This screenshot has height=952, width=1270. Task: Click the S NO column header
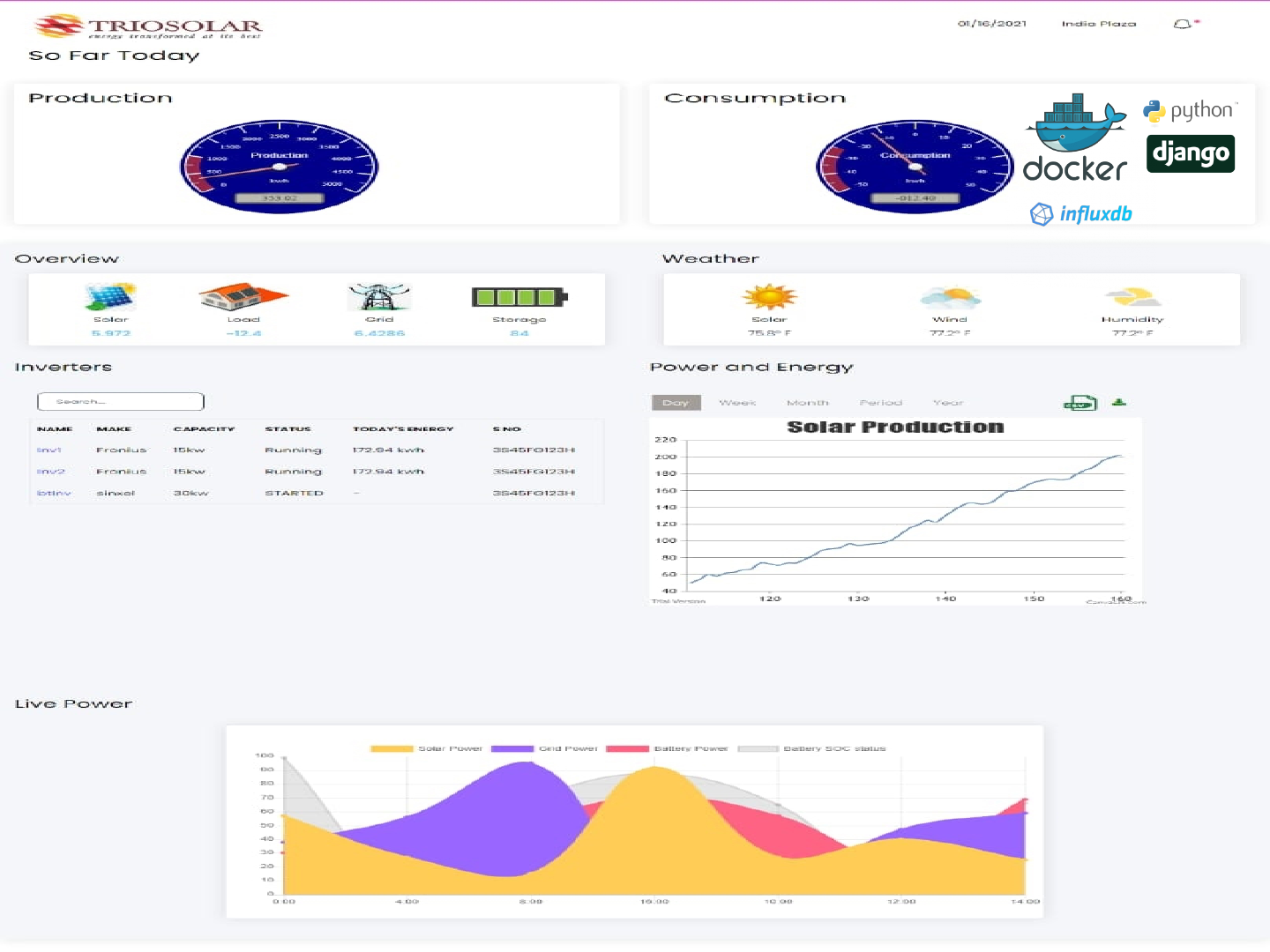[x=507, y=429]
